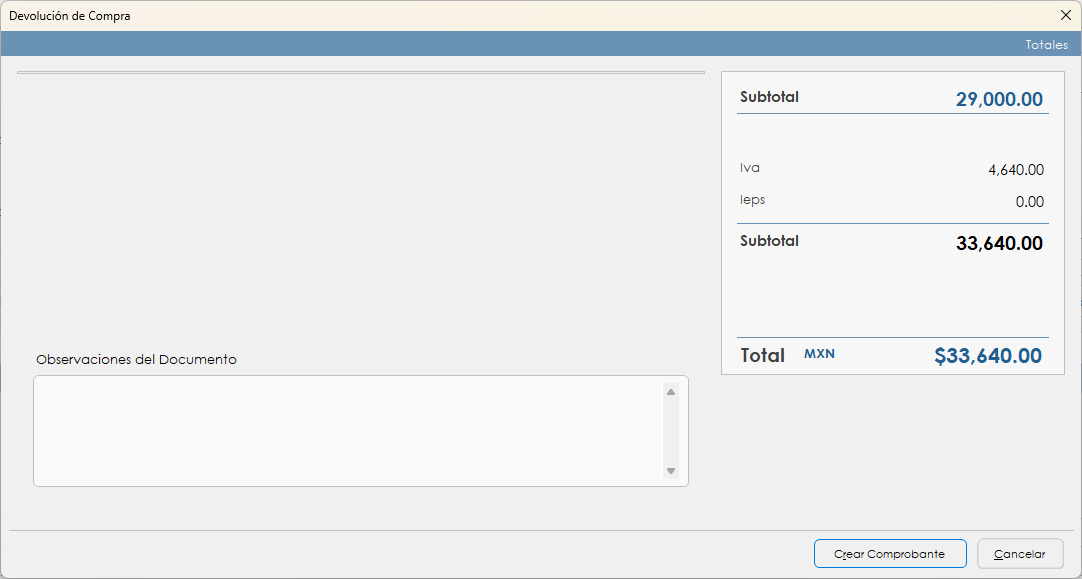Select the black 33,640.00 subtotal amount
1082x579 pixels.
999,244
